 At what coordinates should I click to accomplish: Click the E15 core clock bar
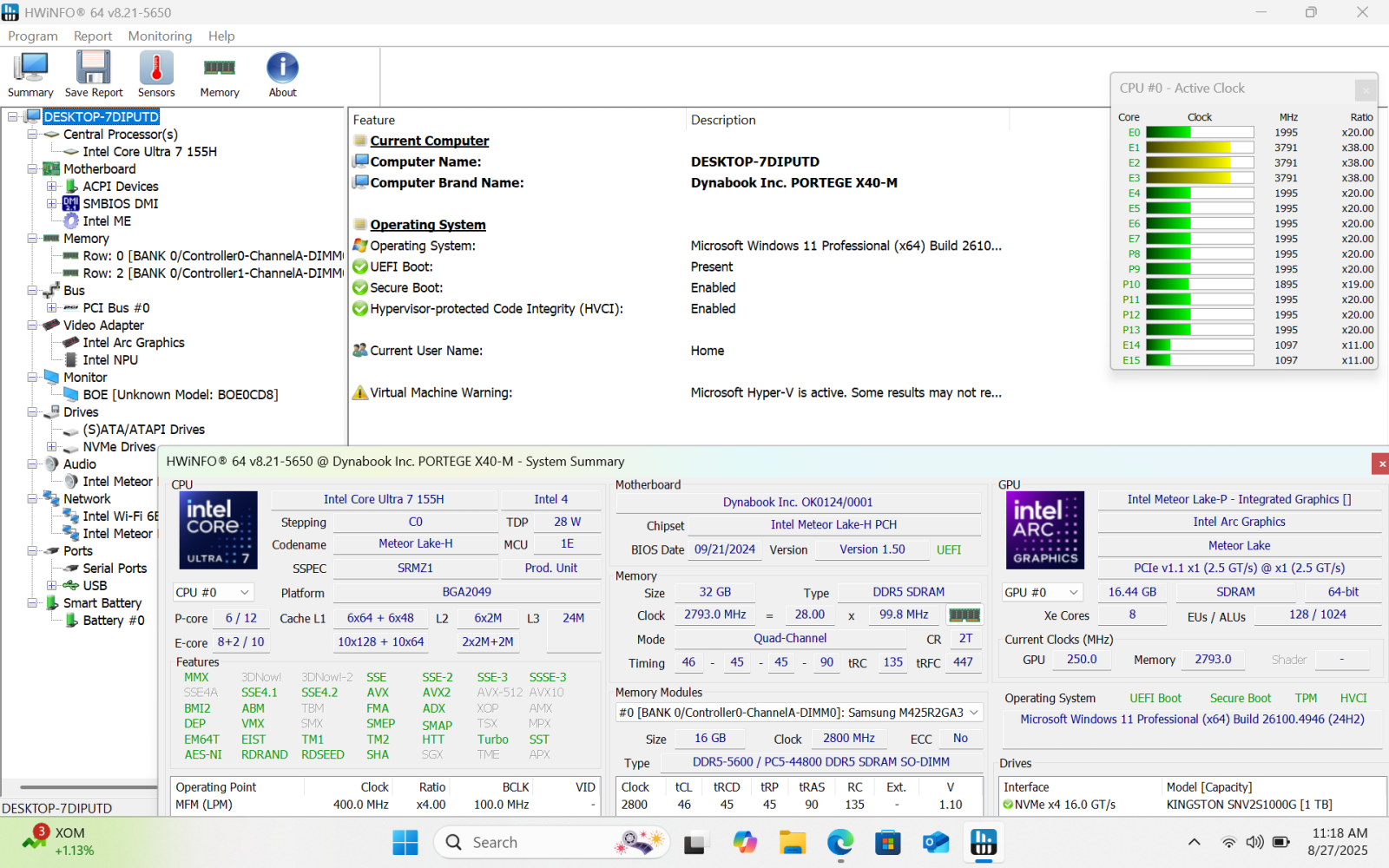pyautogui.click(x=1200, y=360)
